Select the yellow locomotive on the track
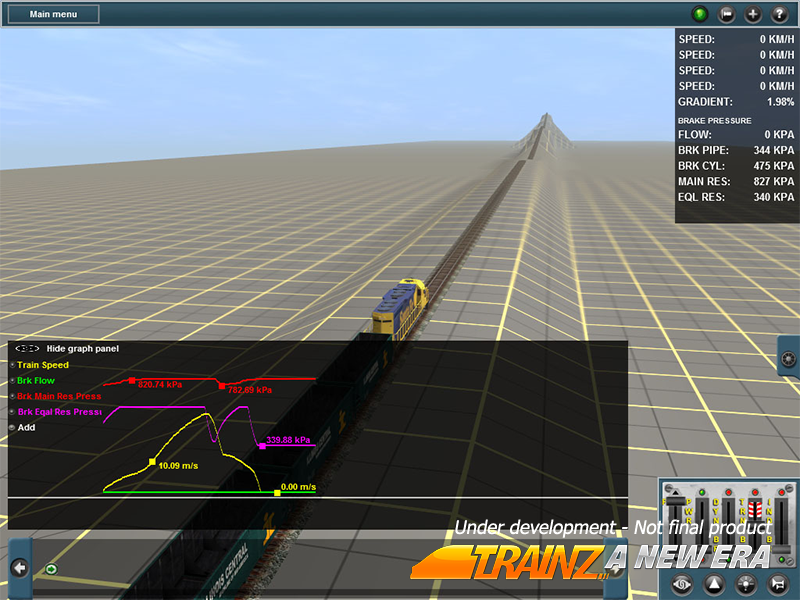This screenshot has height=600, width=800. 400,308
